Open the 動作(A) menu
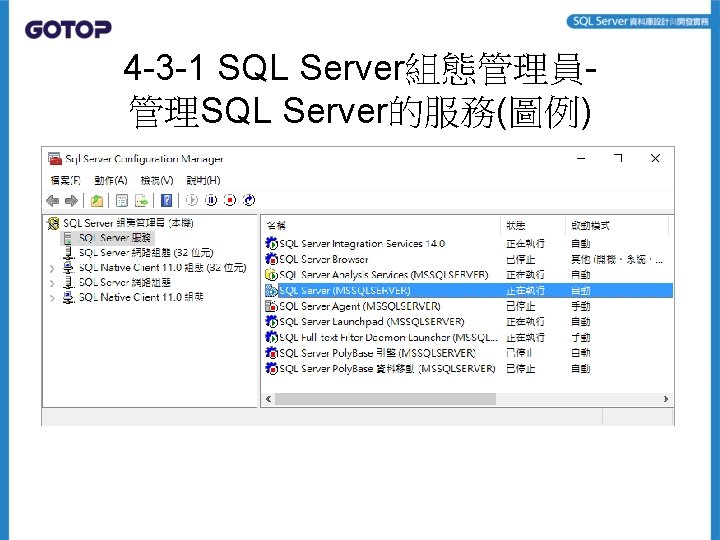The image size is (720, 540). pyautogui.click(x=111, y=180)
